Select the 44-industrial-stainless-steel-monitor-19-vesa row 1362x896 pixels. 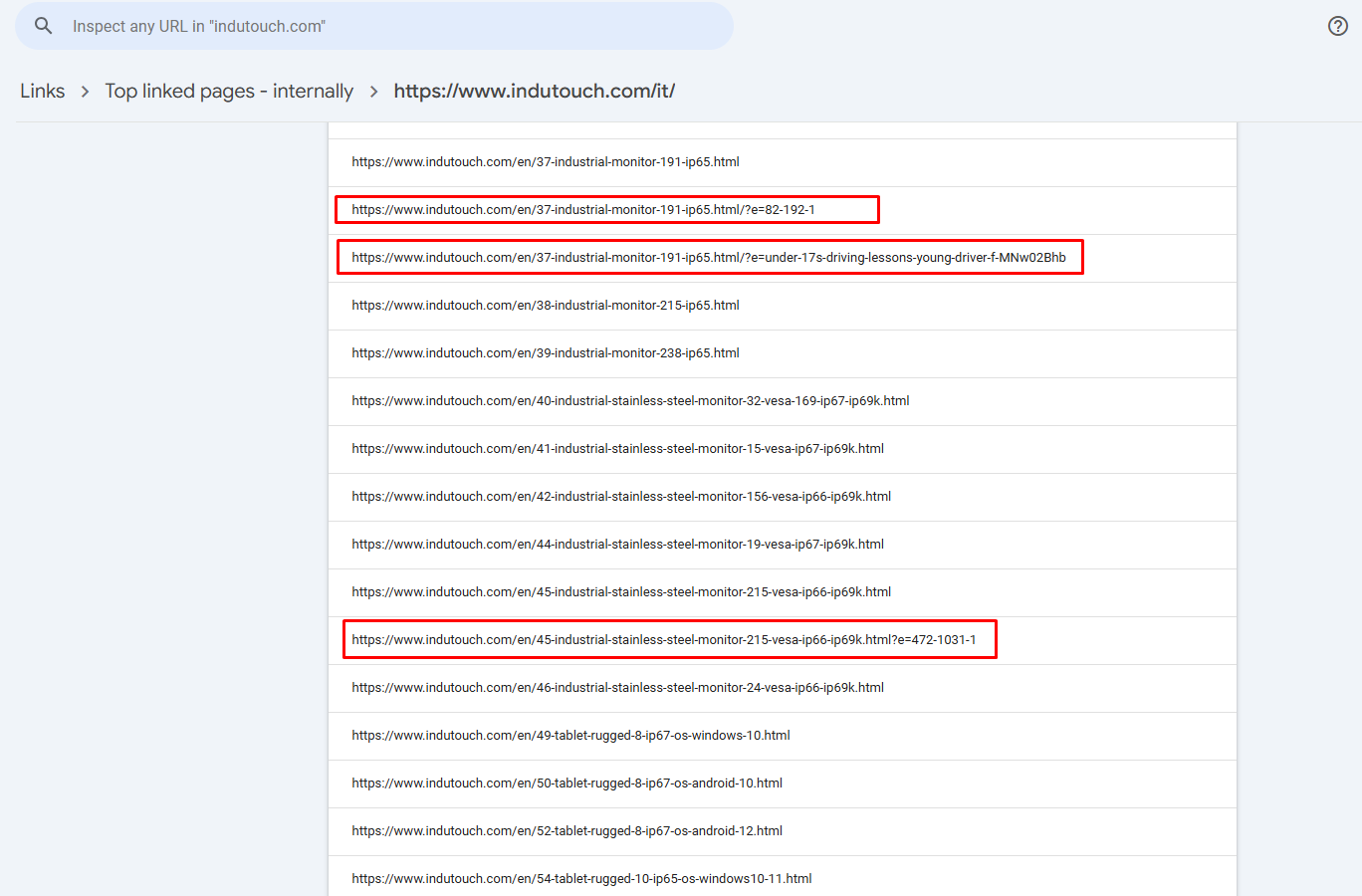tap(783, 545)
